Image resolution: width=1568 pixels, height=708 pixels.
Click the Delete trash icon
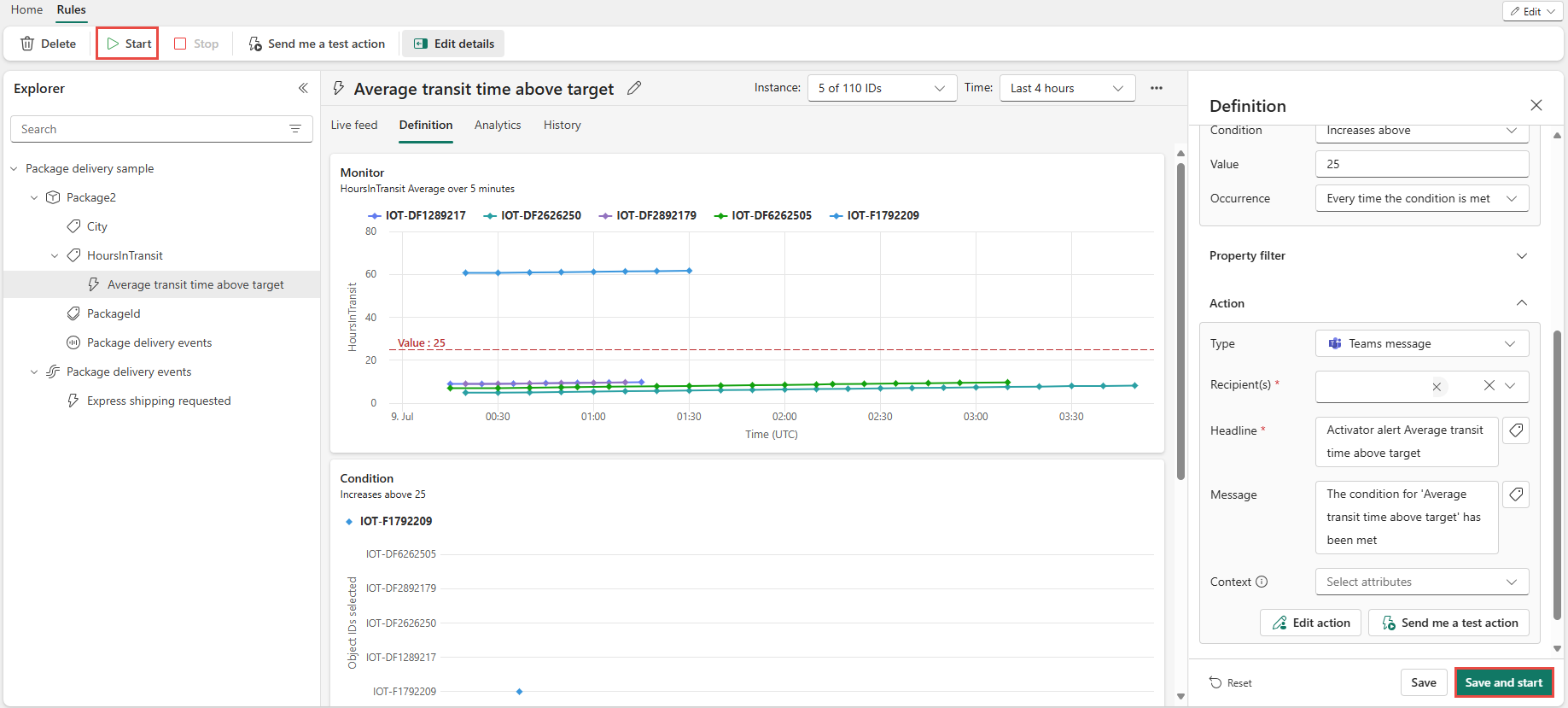(28, 44)
